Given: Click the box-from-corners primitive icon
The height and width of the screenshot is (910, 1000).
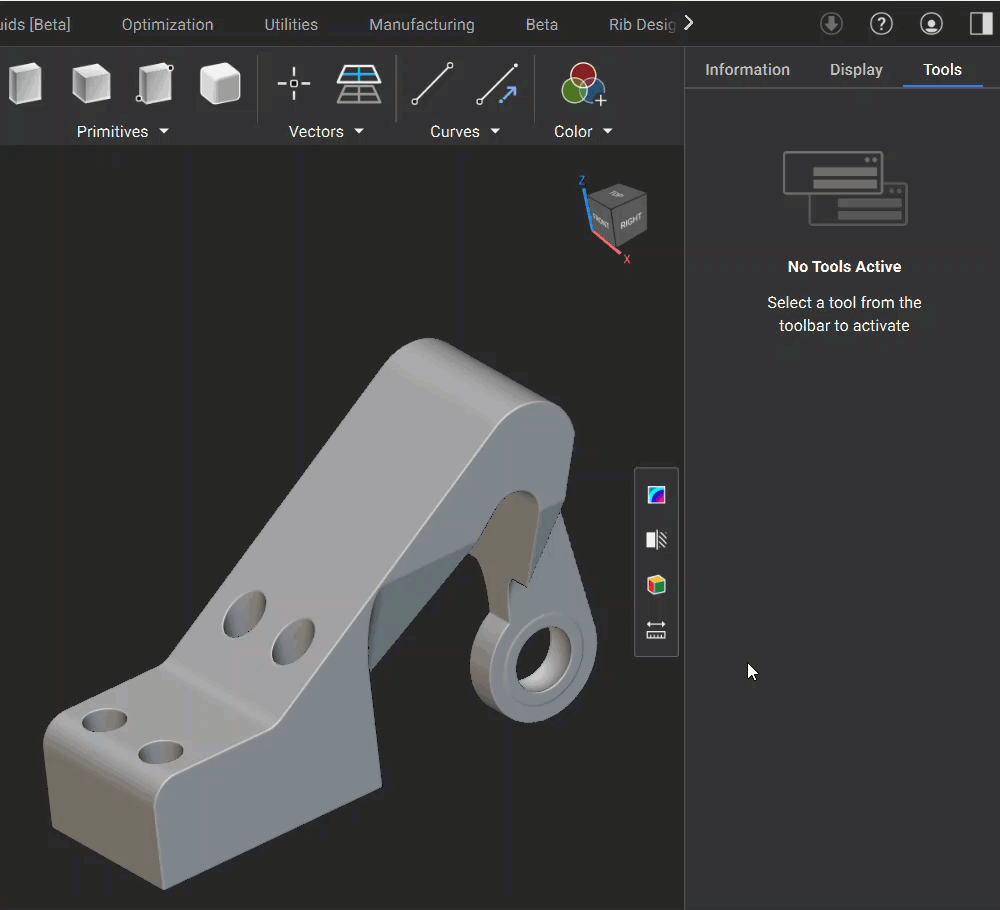Looking at the screenshot, I should (x=155, y=84).
